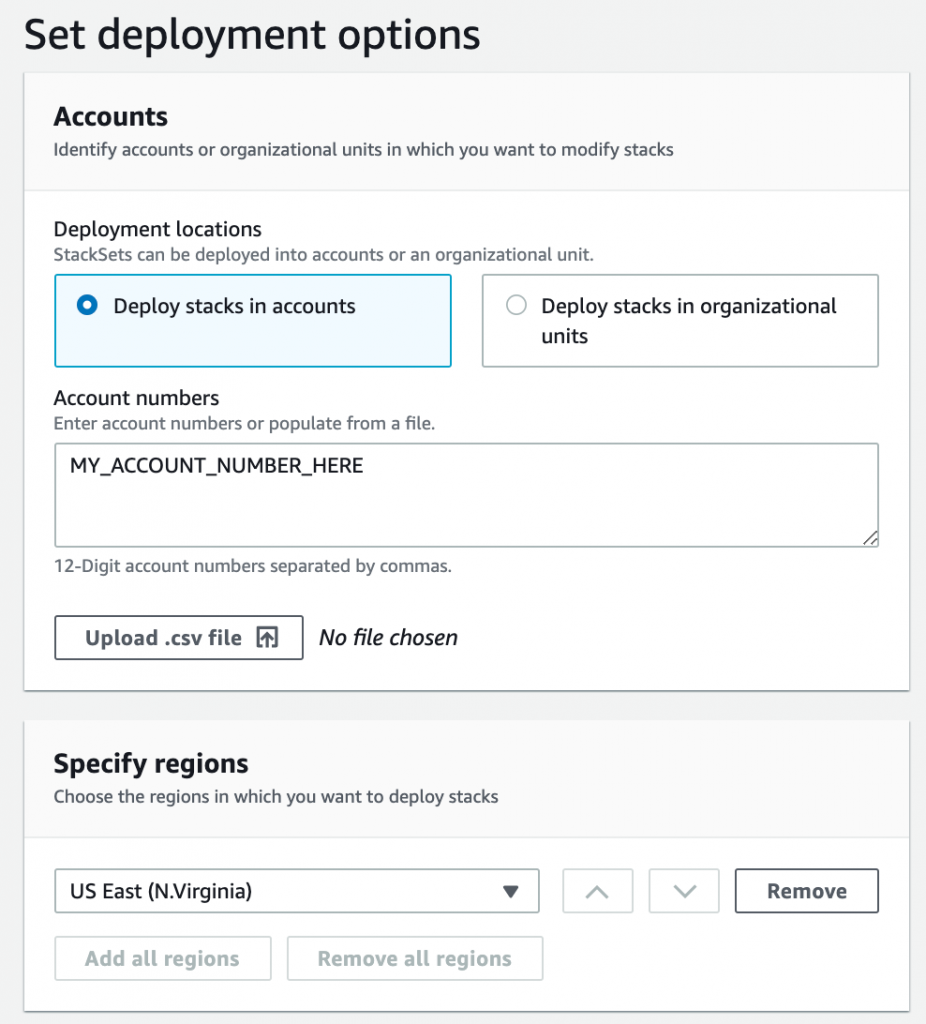Image resolution: width=926 pixels, height=1024 pixels.
Task: Remove the US East region
Action: click(806, 891)
